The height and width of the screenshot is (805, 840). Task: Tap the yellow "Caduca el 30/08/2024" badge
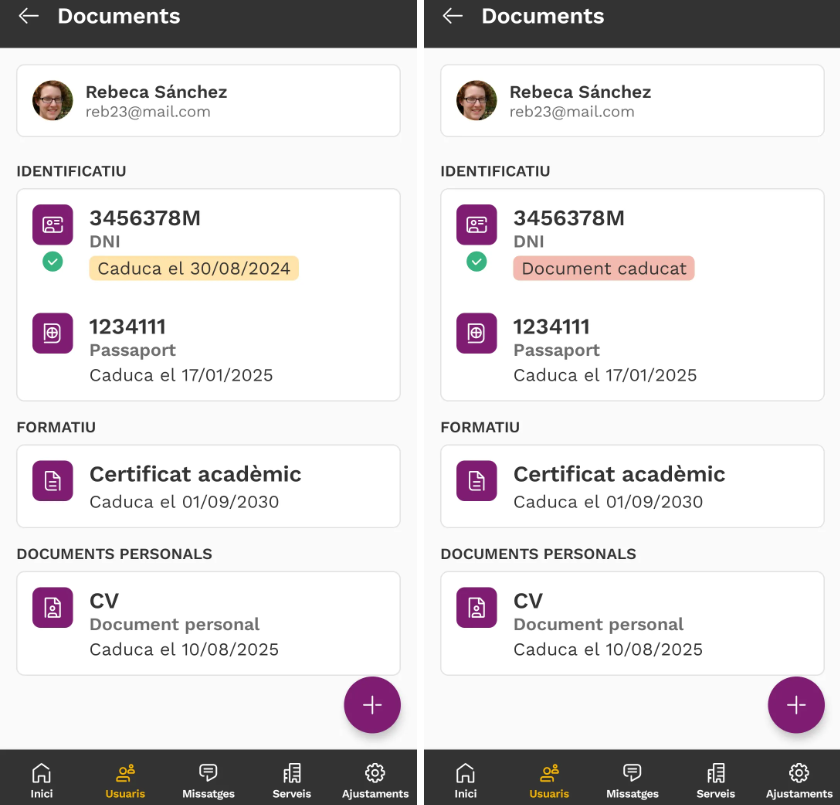pyautogui.click(x=193, y=268)
